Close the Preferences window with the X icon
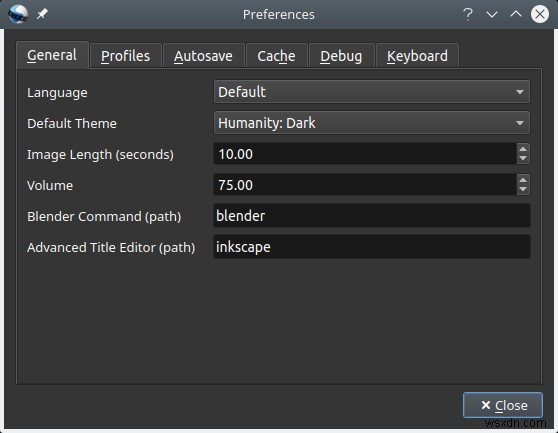 539,14
